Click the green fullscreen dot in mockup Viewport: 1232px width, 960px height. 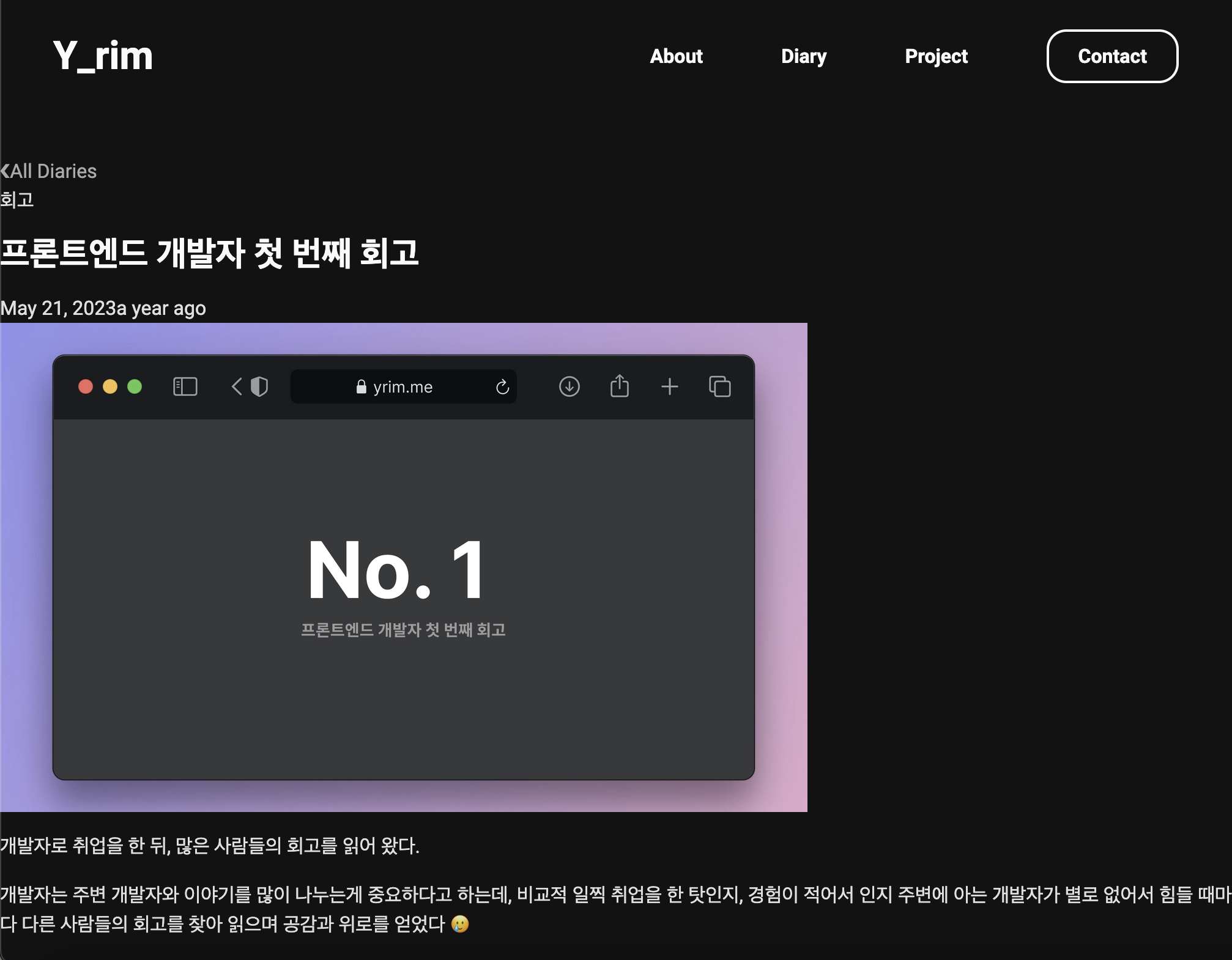tap(135, 386)
